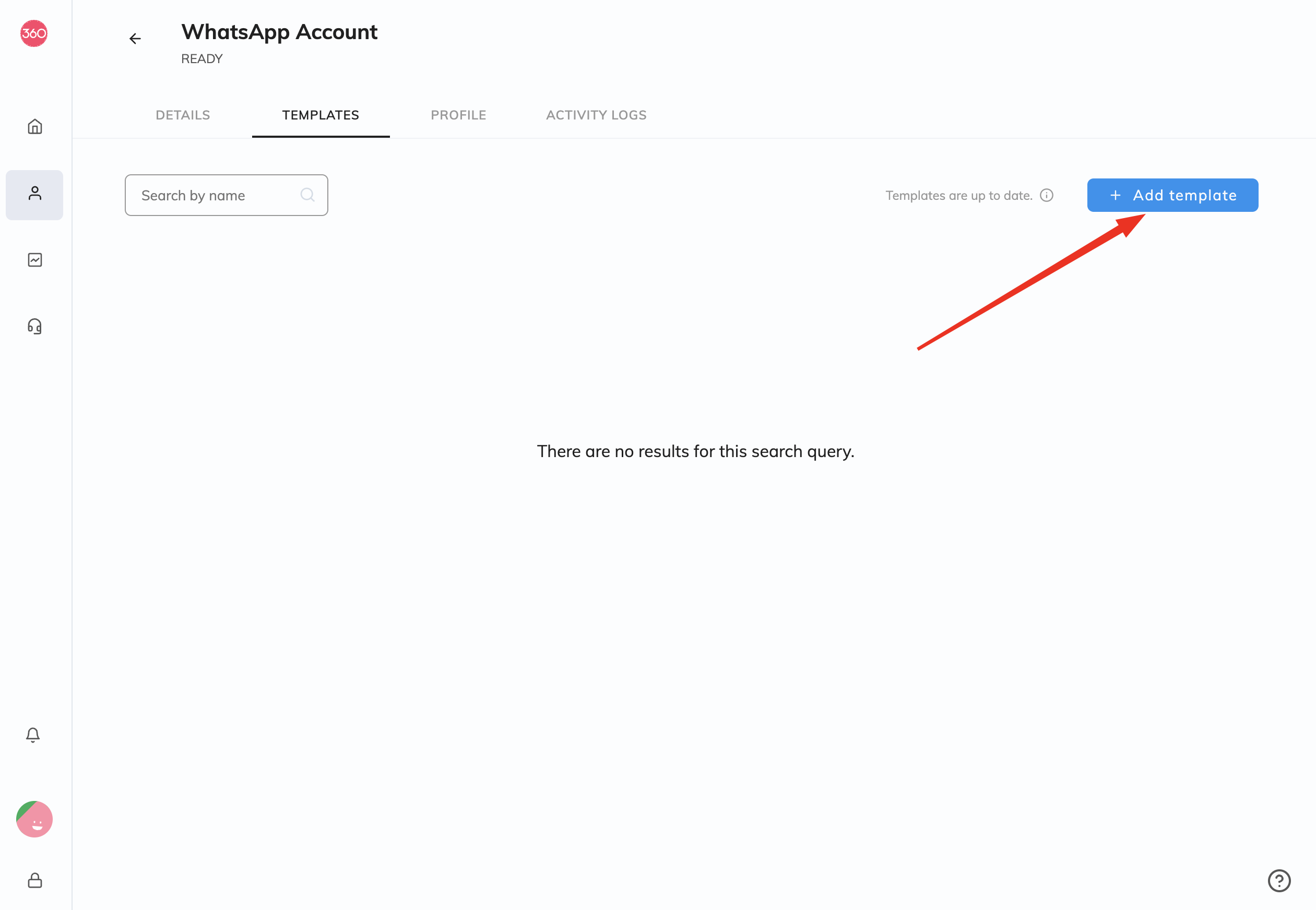Click the search magnifier icon
Image resolution: width=1316 pixels, height=910 pixels.
[307, 195]
